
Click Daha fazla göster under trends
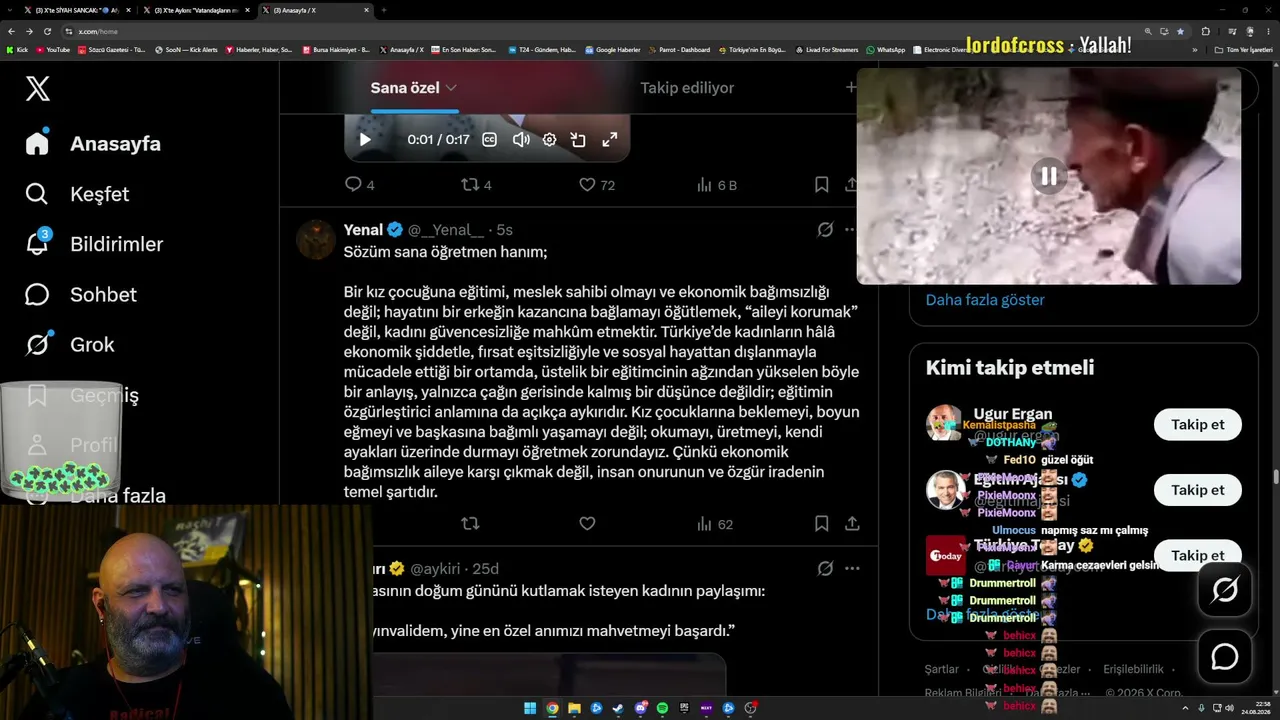(985, 300)
